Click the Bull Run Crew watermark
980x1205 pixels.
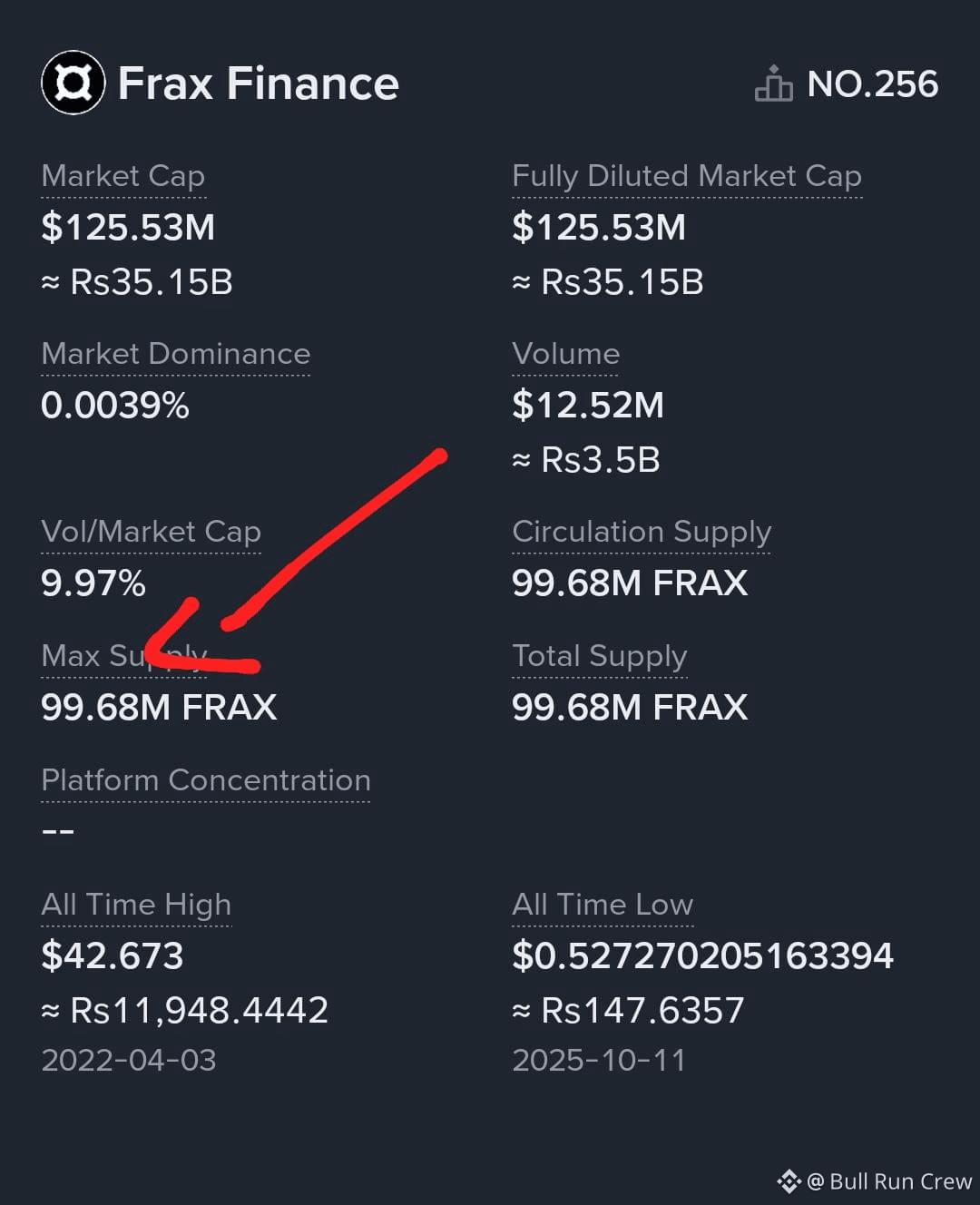pyautogui.click(x=889, y=1181)
